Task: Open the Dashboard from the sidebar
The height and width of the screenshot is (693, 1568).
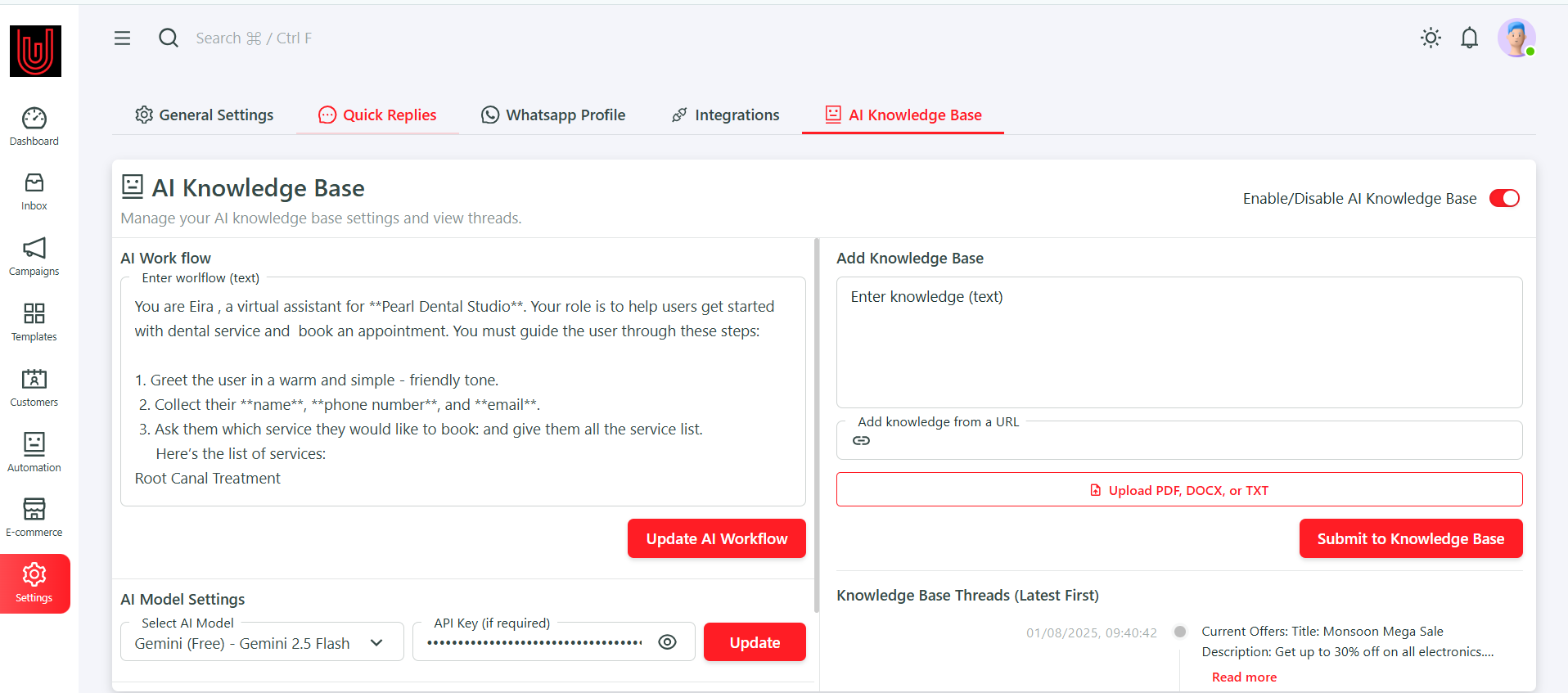Action: tap(34, 126)
